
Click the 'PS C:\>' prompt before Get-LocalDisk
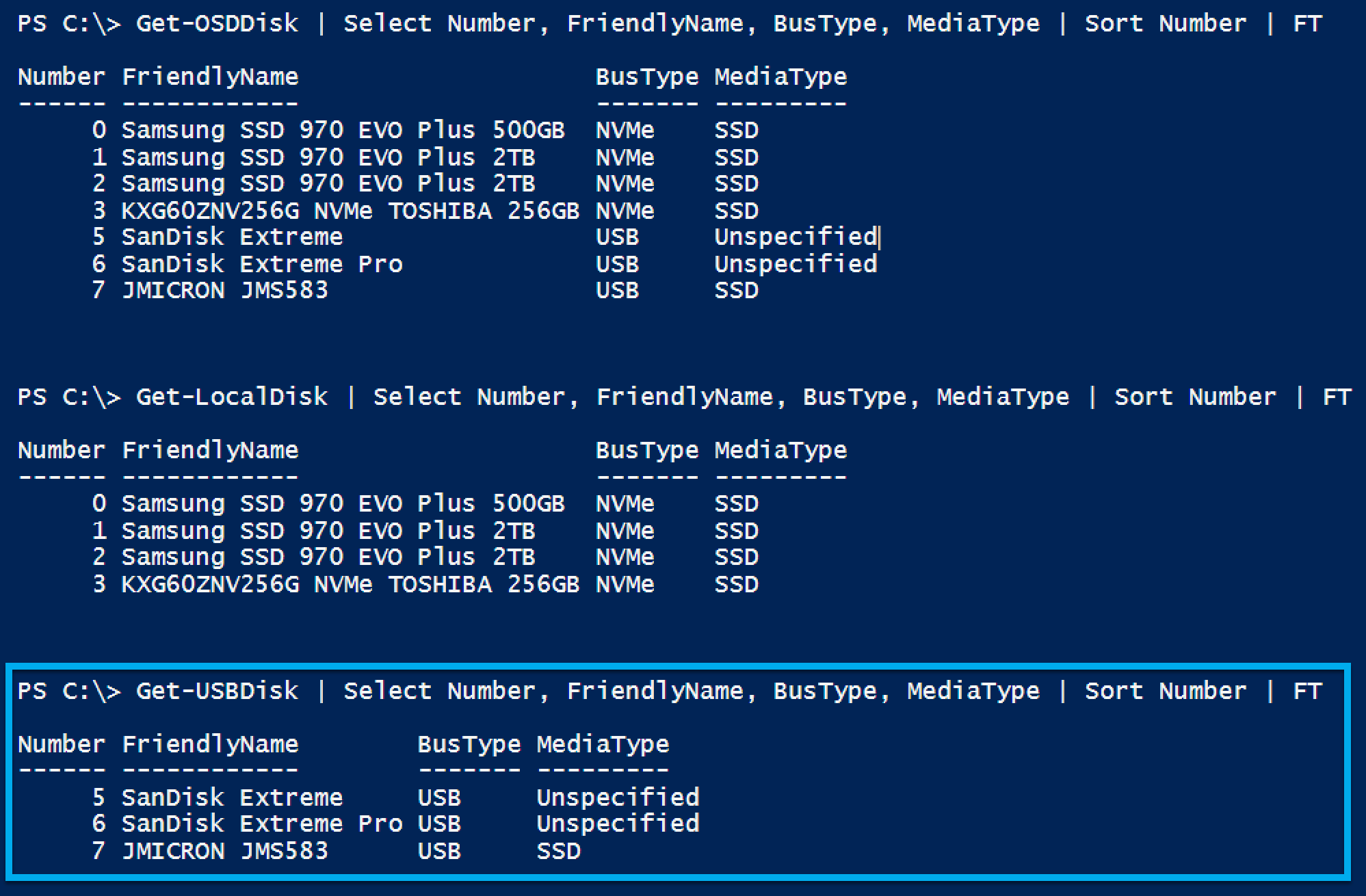tap(69, 397)
